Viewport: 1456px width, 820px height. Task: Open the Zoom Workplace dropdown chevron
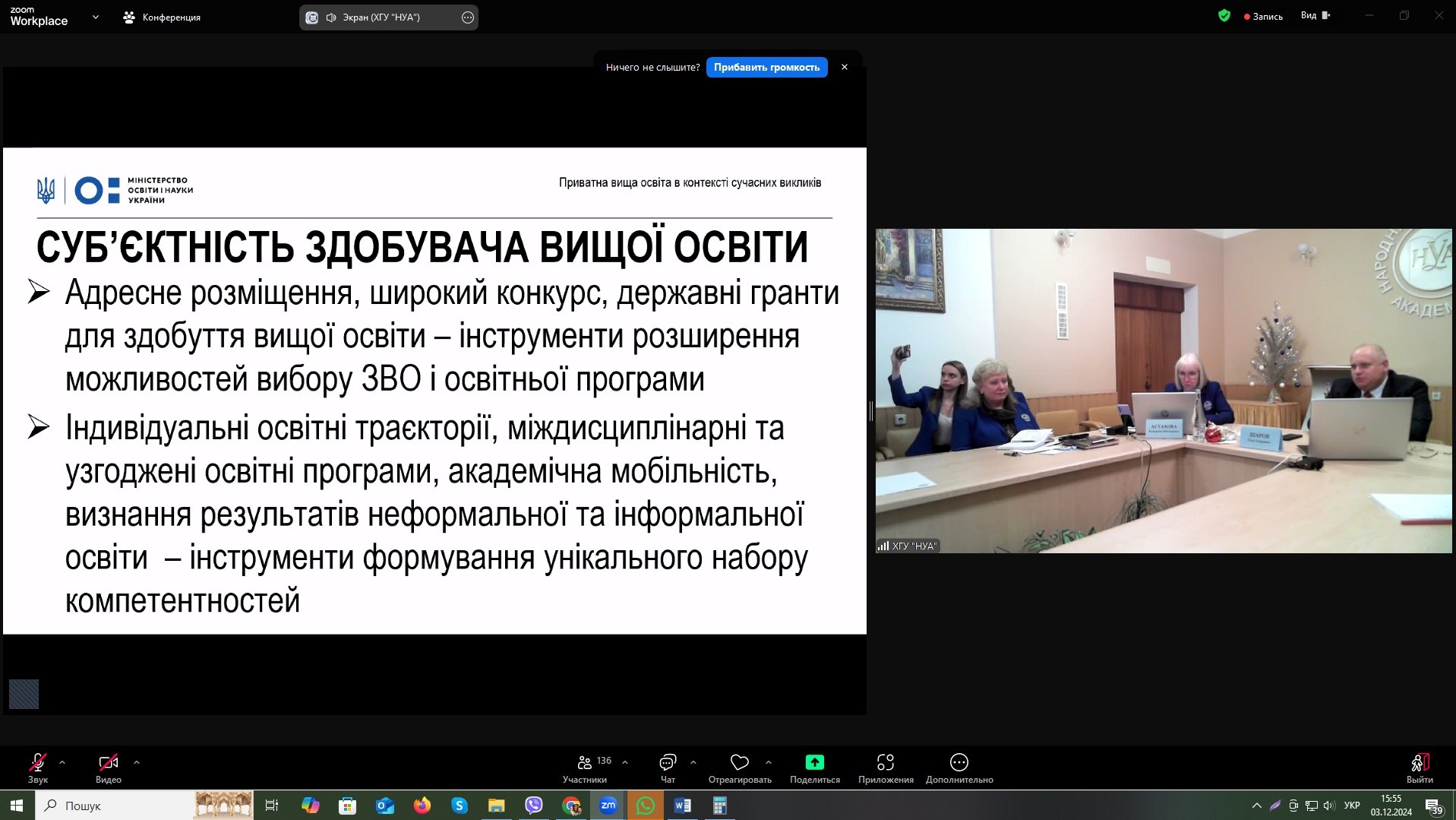[x=95, y=17]
